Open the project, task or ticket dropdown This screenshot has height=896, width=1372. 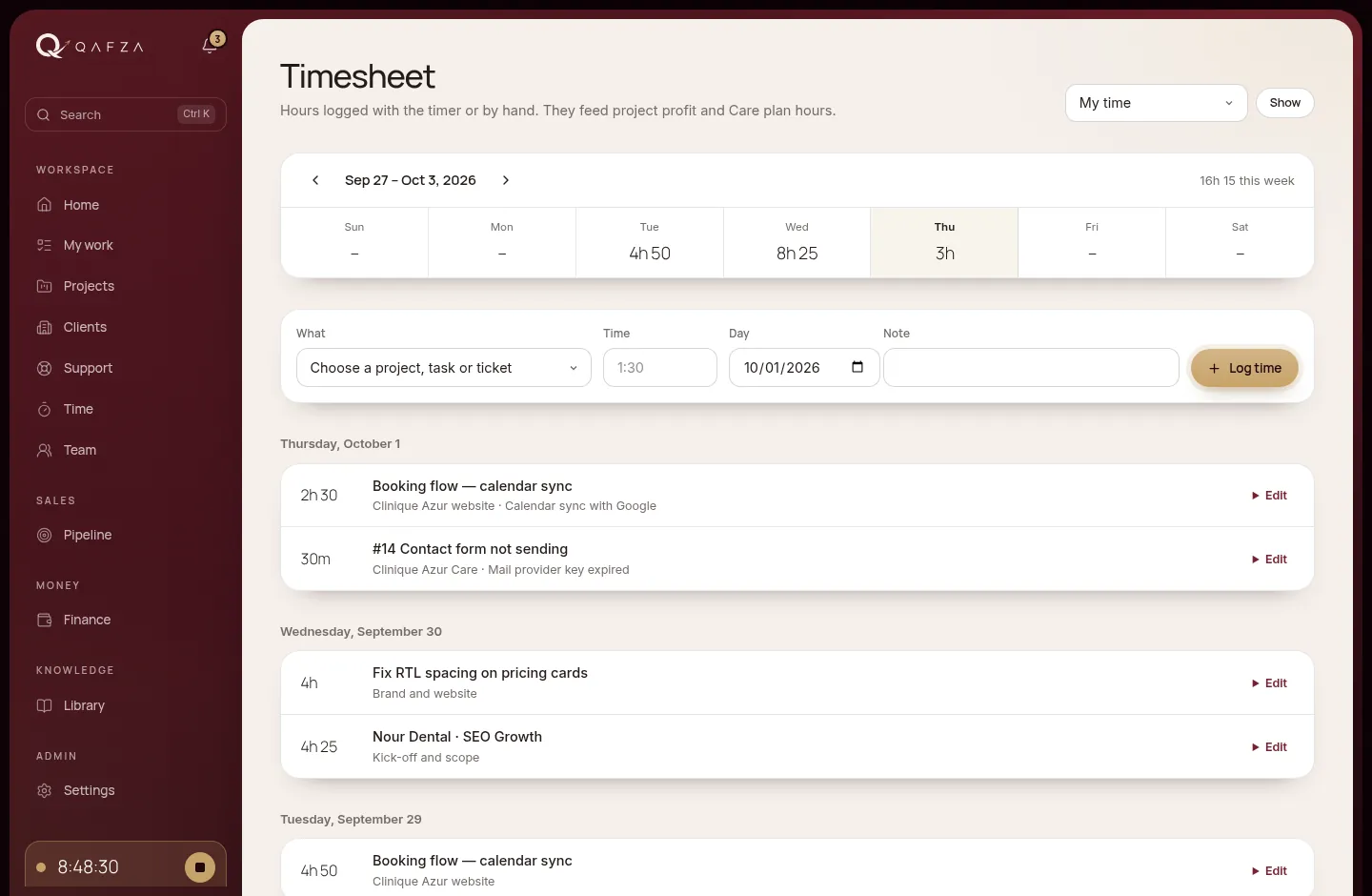pos(444,368)
